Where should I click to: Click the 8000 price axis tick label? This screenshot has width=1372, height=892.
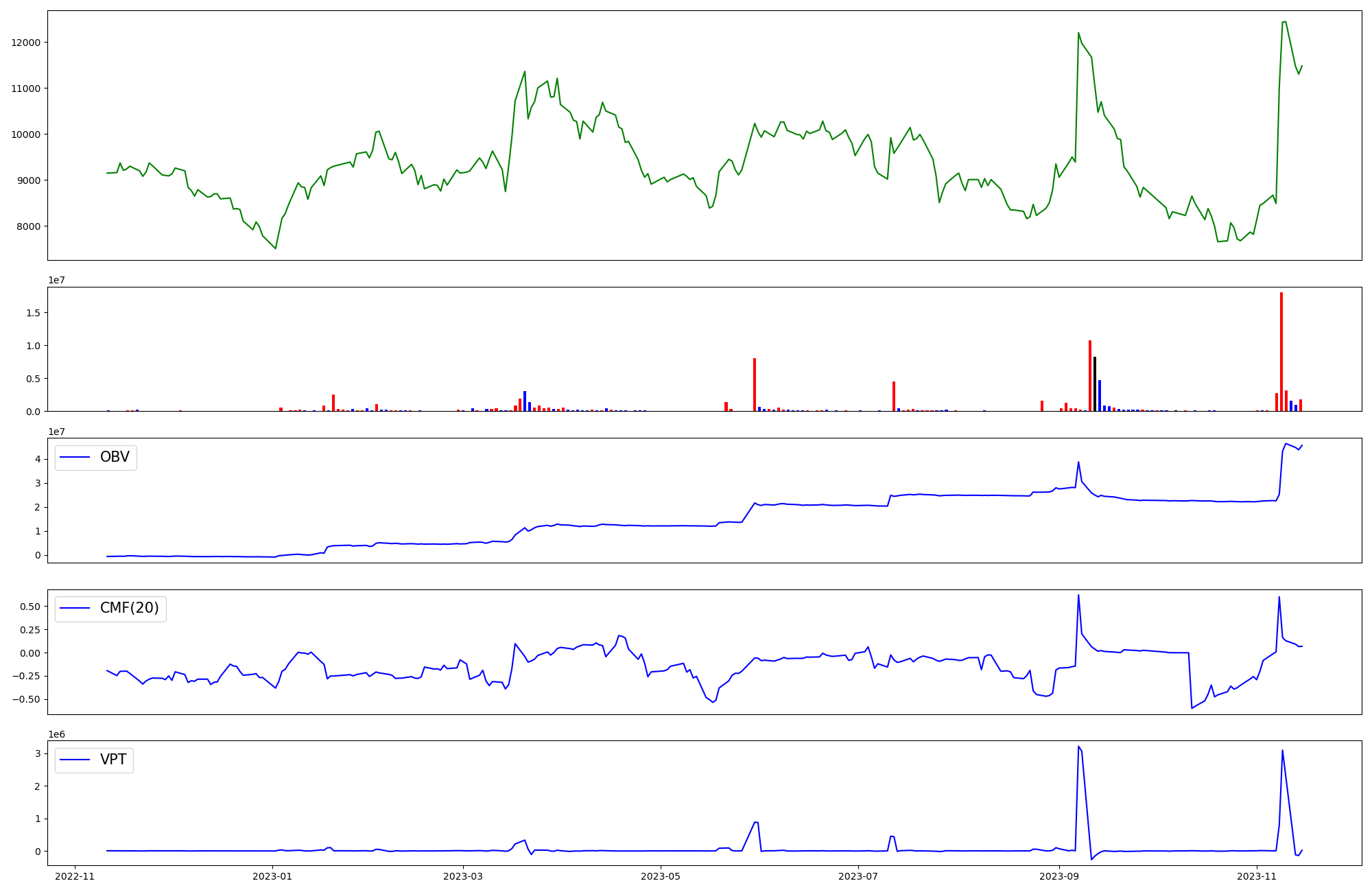click(x=29, y=226)
